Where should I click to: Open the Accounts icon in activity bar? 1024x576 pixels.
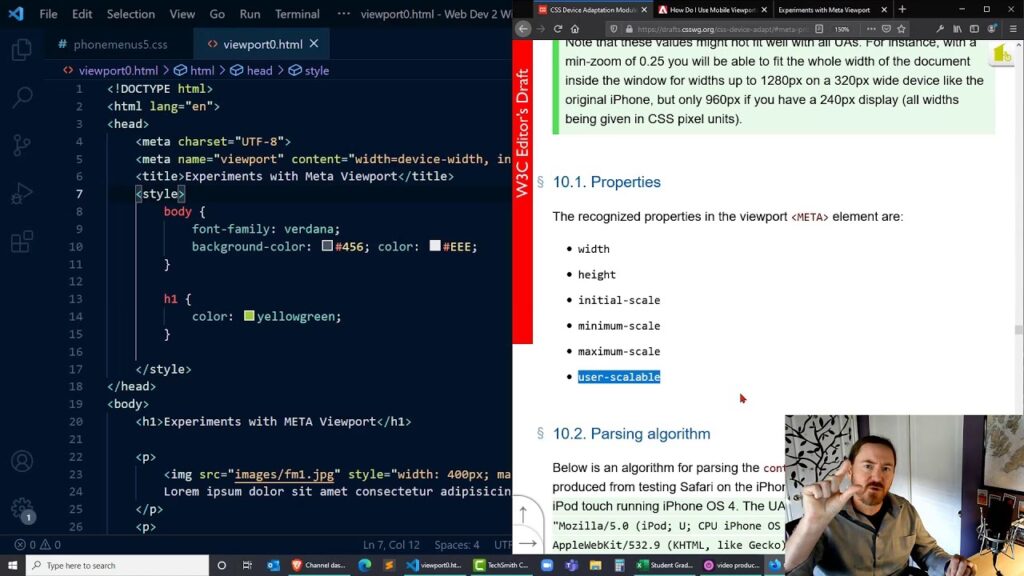21,462
